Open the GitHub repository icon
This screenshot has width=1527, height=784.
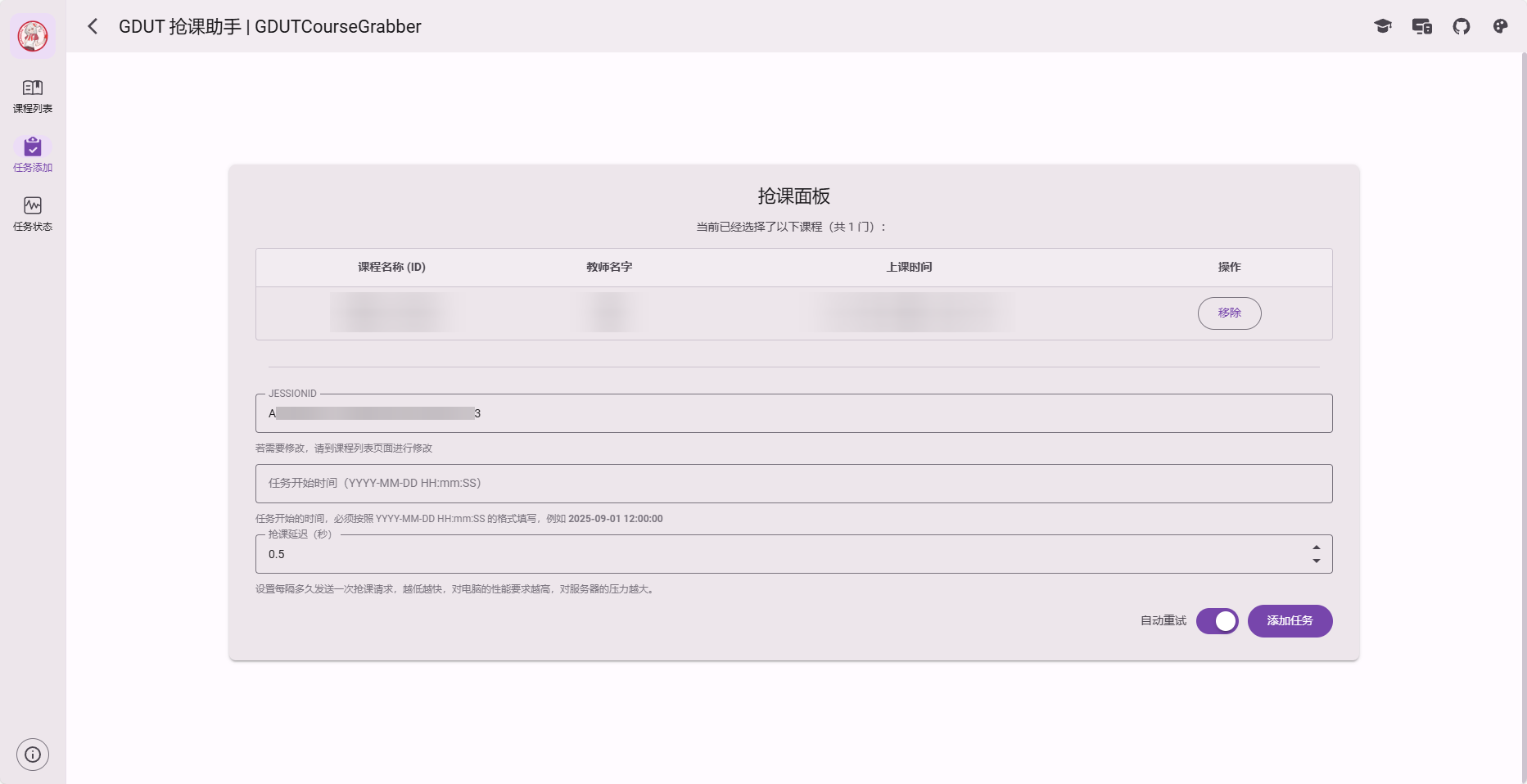click(1461, 26)
